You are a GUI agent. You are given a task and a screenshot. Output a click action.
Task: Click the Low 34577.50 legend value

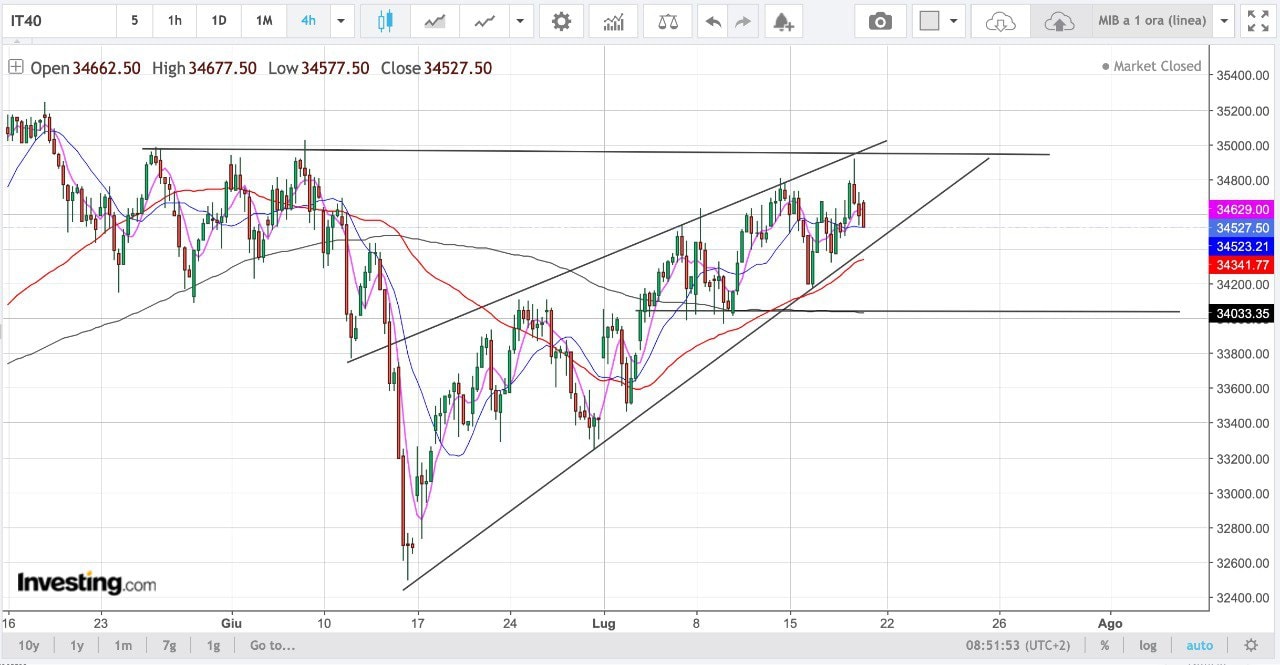[x=319, y=68]
